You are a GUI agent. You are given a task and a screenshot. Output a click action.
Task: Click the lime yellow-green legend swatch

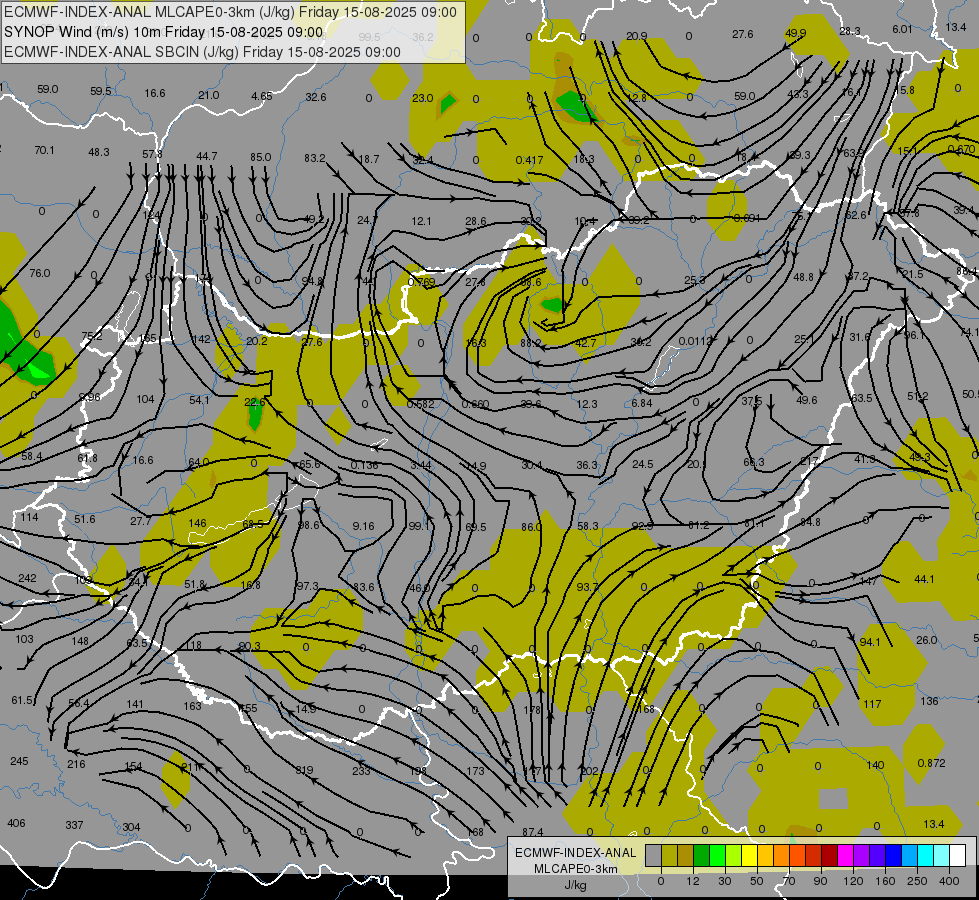point(733,856)
